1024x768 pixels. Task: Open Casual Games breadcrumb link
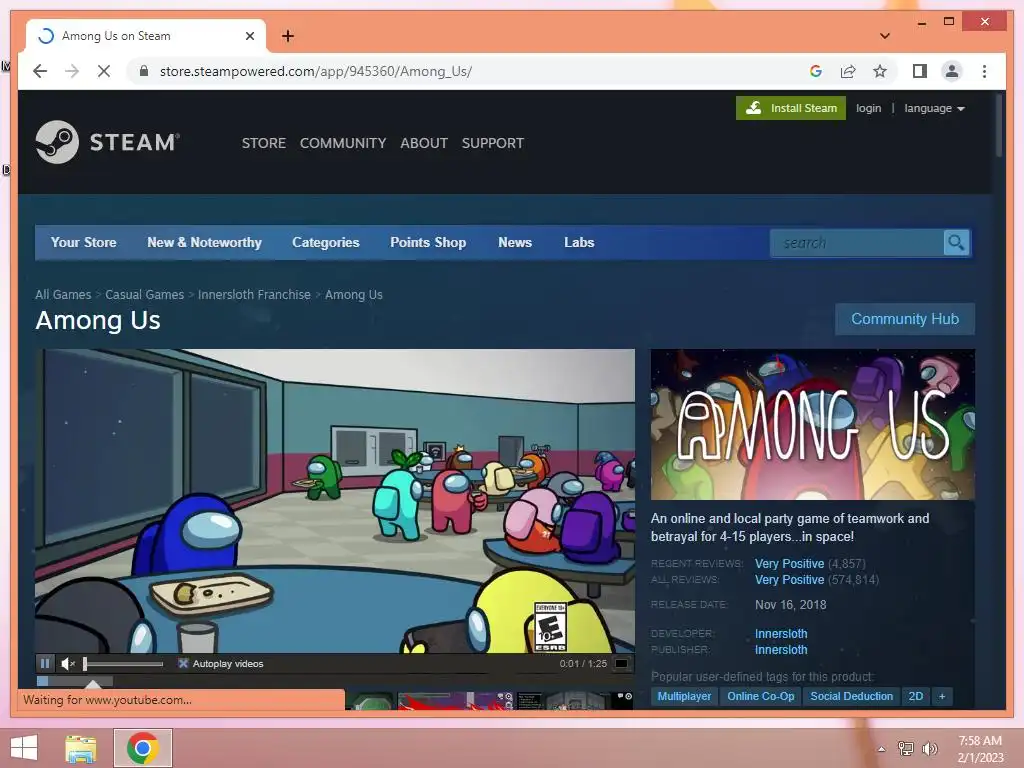tap(144, 295)
